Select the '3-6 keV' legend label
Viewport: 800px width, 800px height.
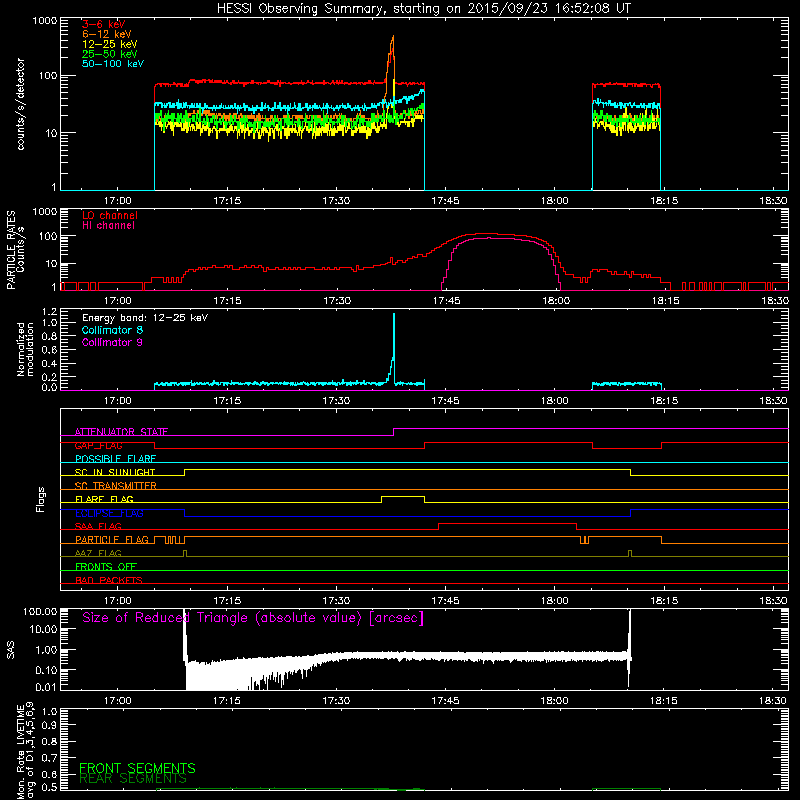click(104, 24)
